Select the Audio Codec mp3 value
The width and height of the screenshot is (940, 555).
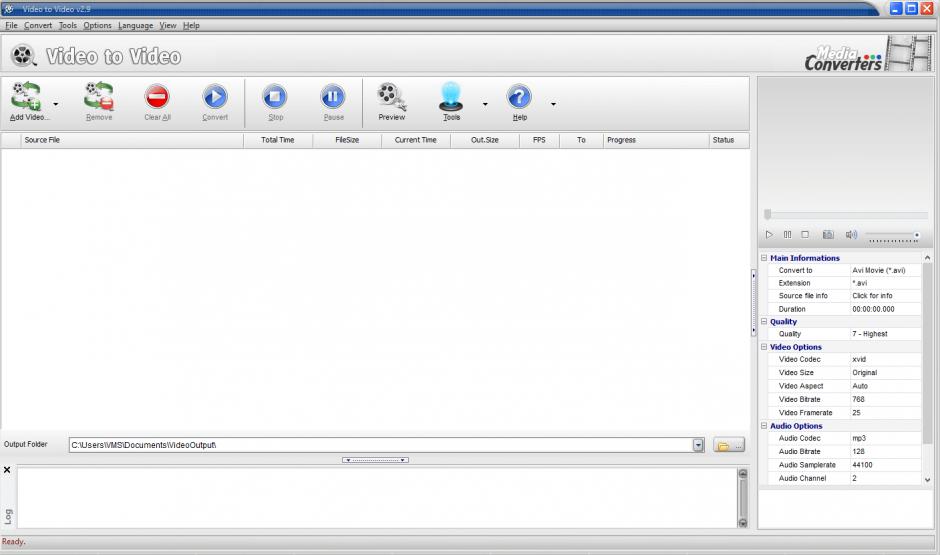(x=885, y=438)
